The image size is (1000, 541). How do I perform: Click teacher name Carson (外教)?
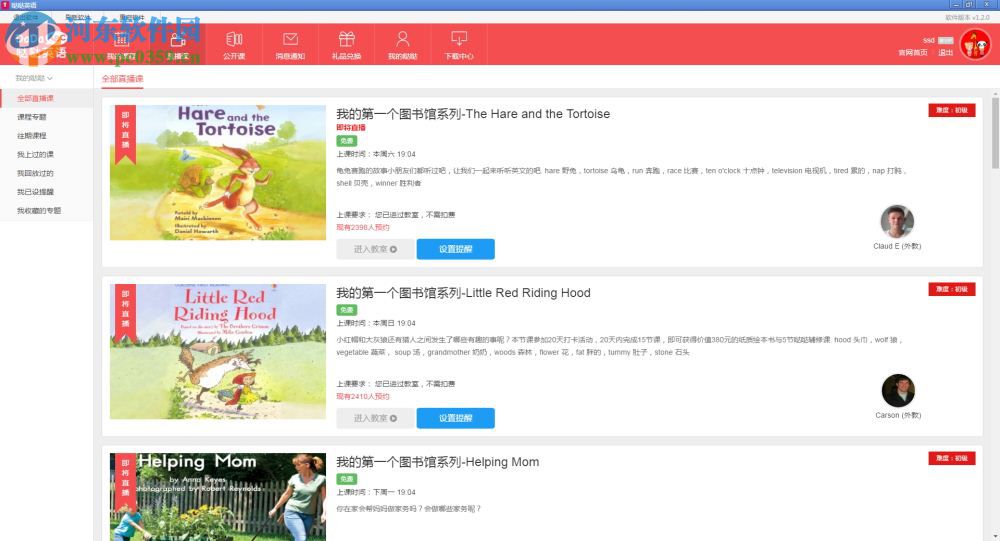pos(898,415)
